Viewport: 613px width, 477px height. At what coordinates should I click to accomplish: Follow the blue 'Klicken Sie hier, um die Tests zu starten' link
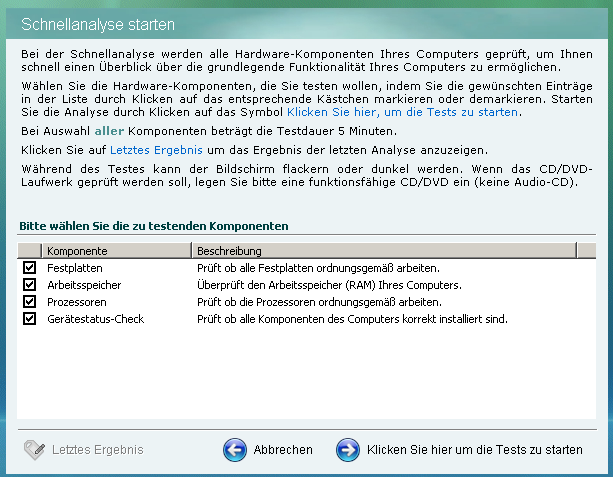tap(402, 112)
